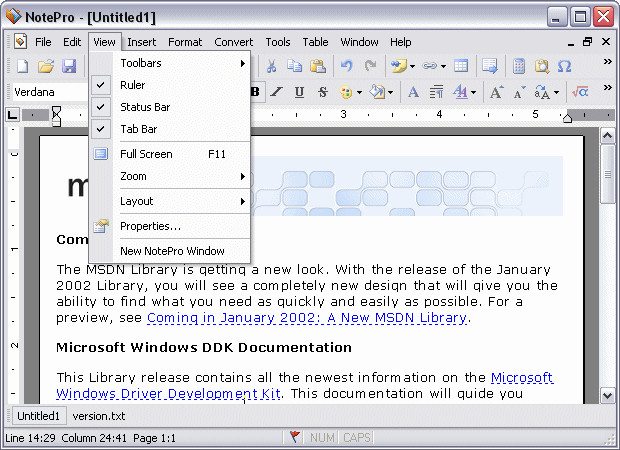Viewport: 620px width, 450px height.
Task: Click the square root equation icon
Action: 580,92
